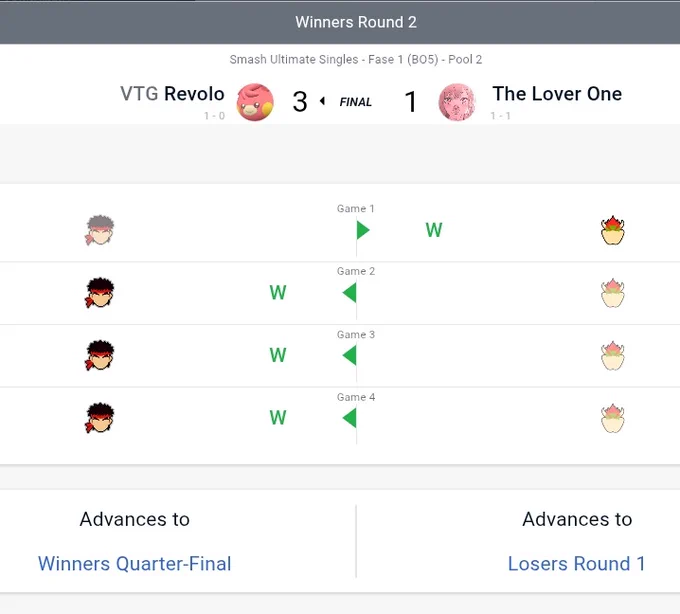Viewport: 680px width, 614px height.
Task: Click the green left arrow in Game 4
Action: click(350, 418)
